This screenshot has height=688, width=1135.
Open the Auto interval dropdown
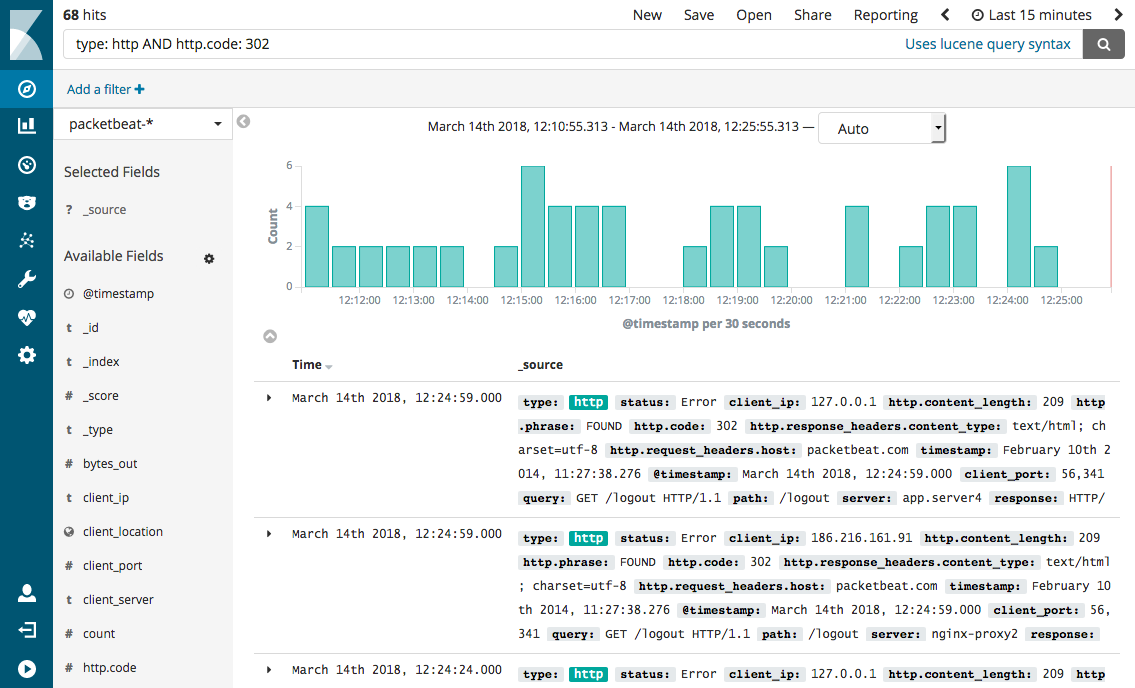point(881,128)
